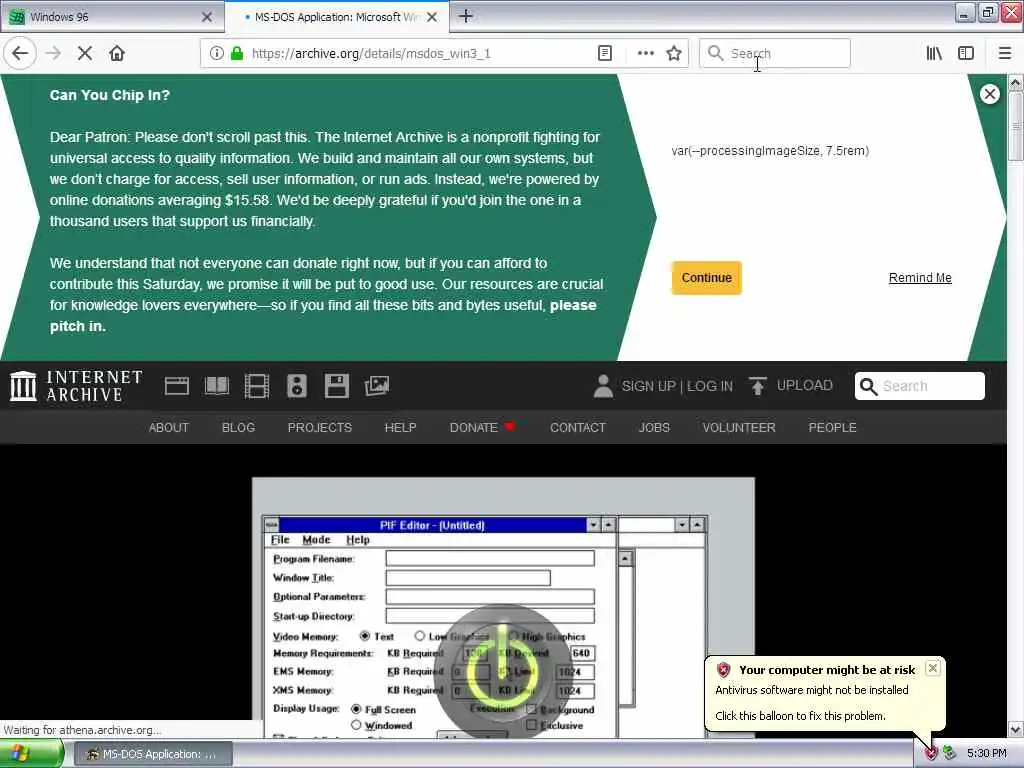Select the MS-DOS Application tab
This screenshot has height=768, width=1024.
coord(336,17)
